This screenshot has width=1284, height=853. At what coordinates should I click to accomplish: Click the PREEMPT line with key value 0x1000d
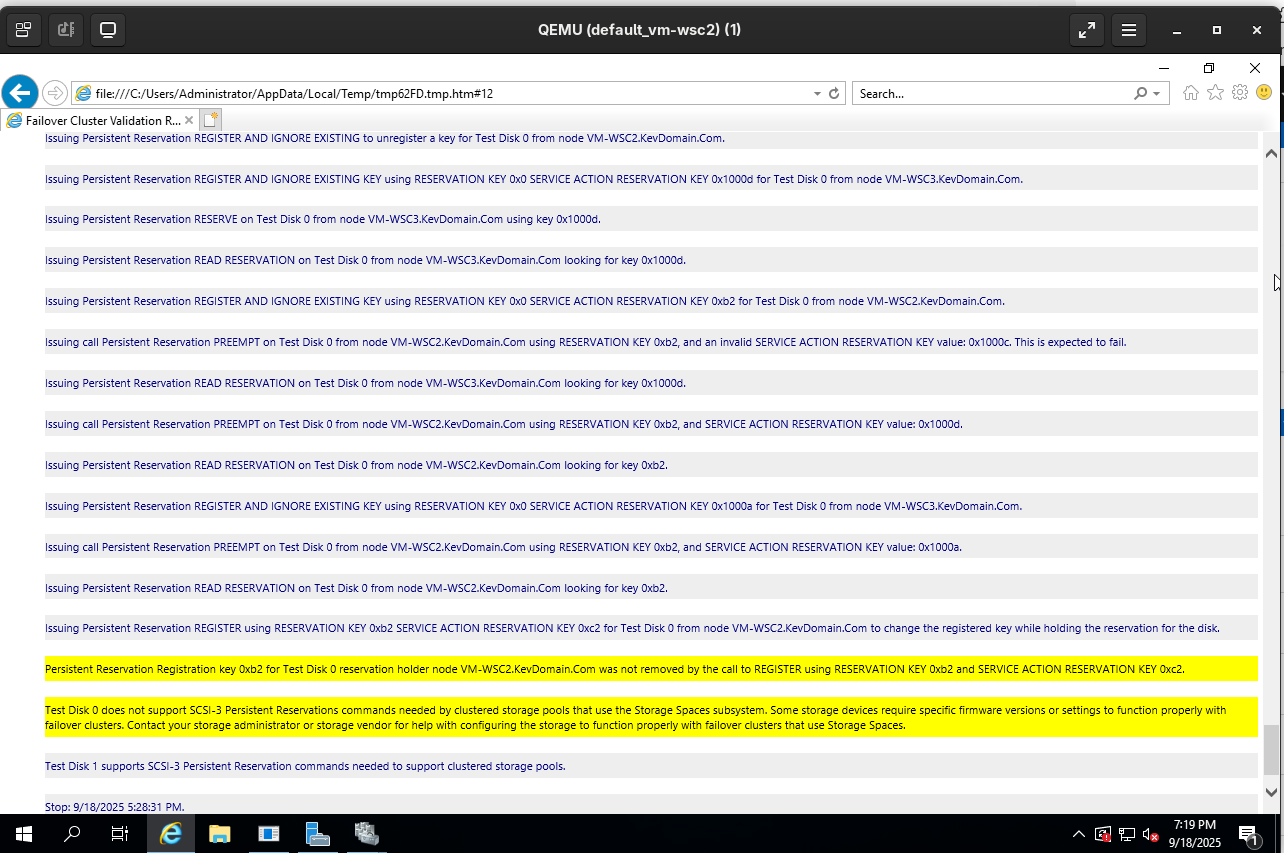(x=651, y=424)
